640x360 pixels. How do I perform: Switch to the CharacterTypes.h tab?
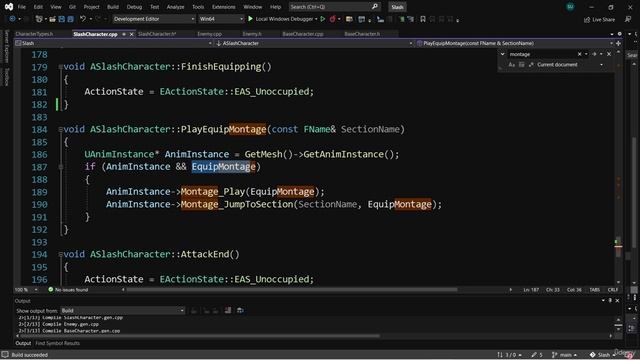(x=34, y=34)
